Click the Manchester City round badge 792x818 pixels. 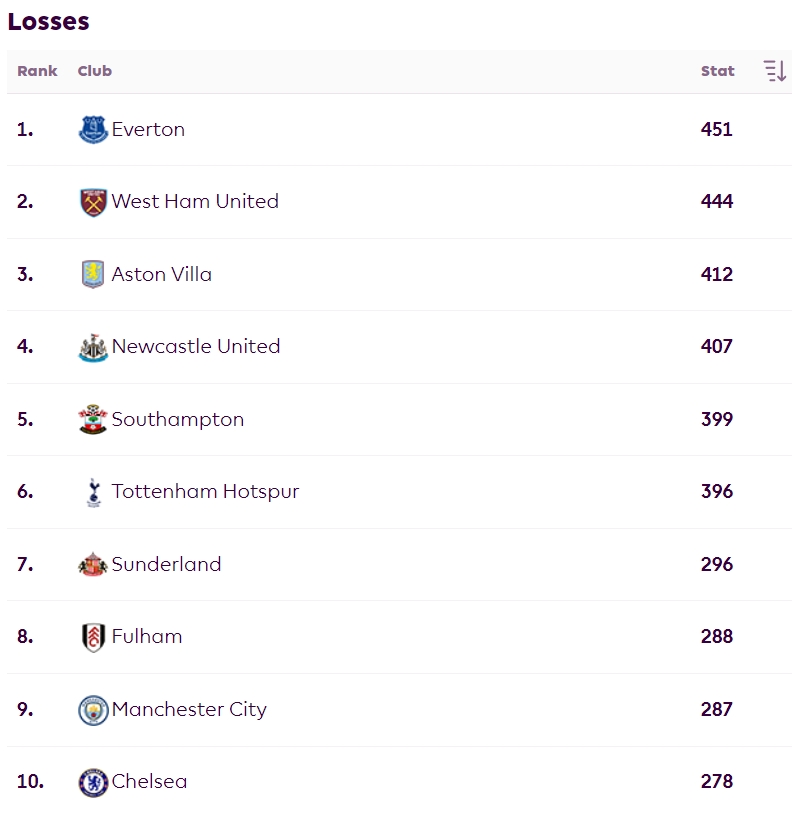click(x=93, y=710)
